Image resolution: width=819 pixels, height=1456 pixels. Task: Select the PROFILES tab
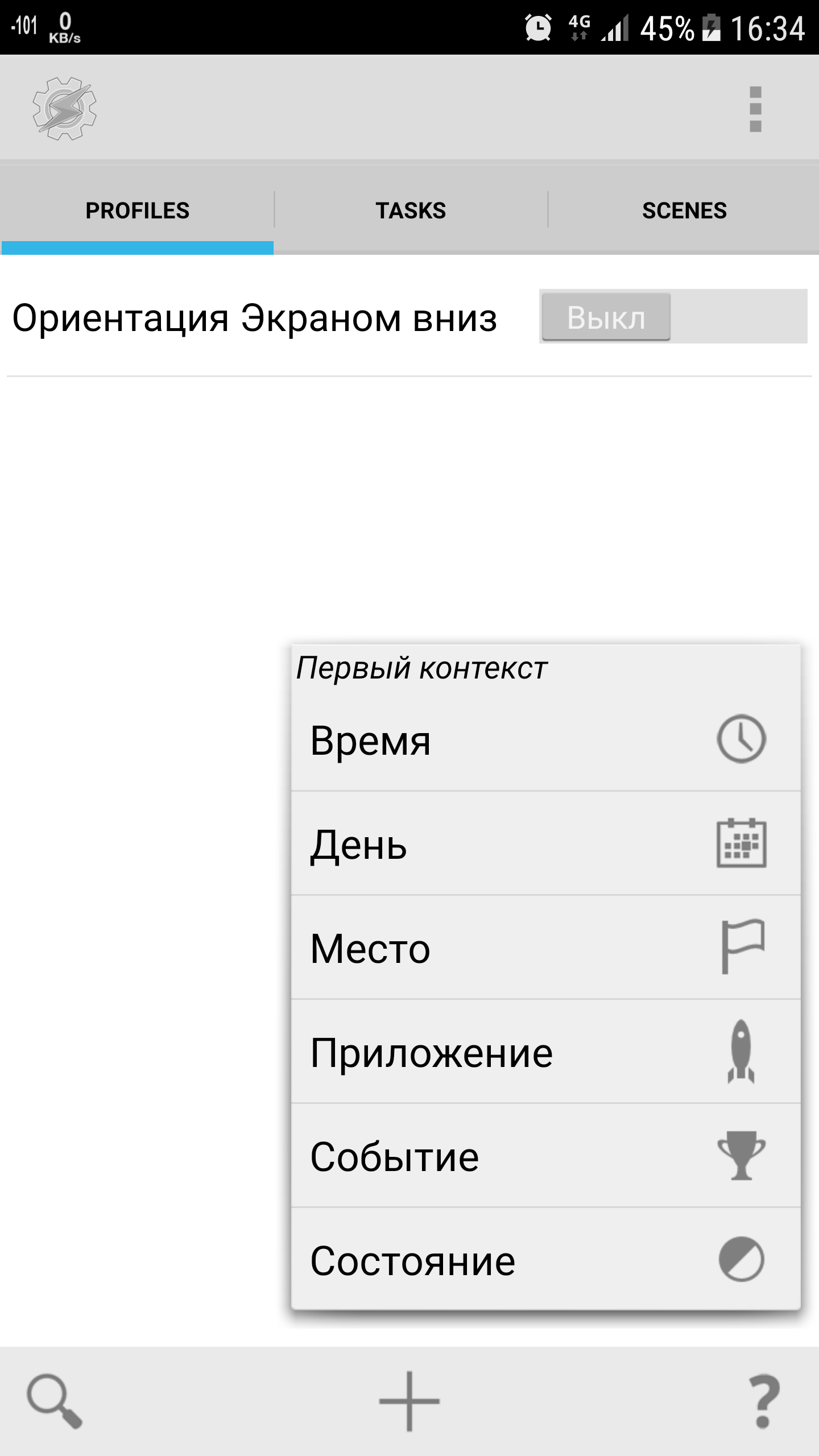click(x=137, y=210)
